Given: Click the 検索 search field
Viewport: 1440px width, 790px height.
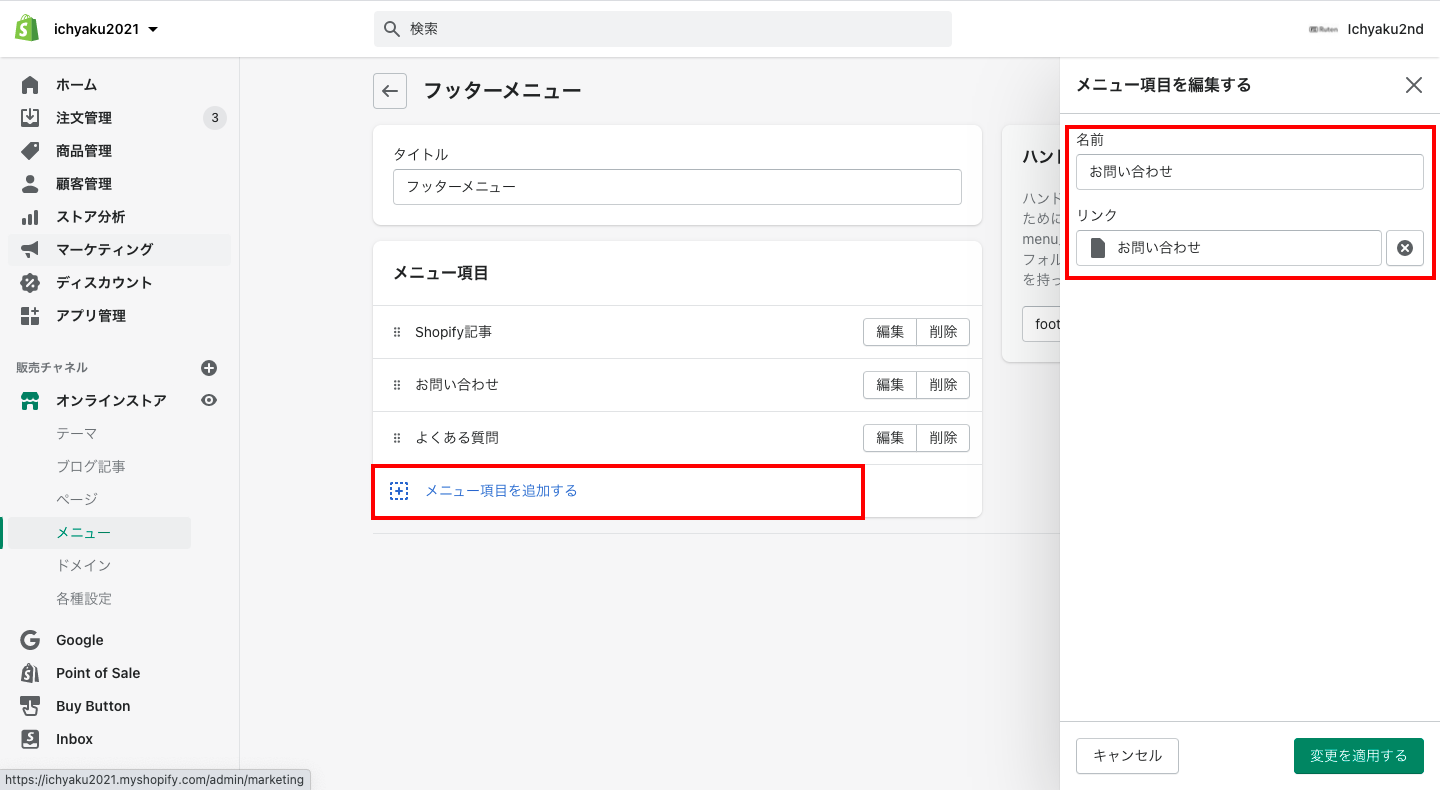Looking at the screenshot, I should [663, 29].
